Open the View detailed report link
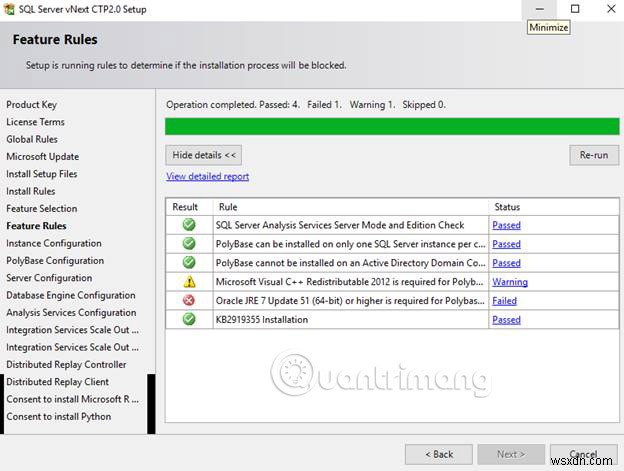624x471 pixels. pos(207,176)
